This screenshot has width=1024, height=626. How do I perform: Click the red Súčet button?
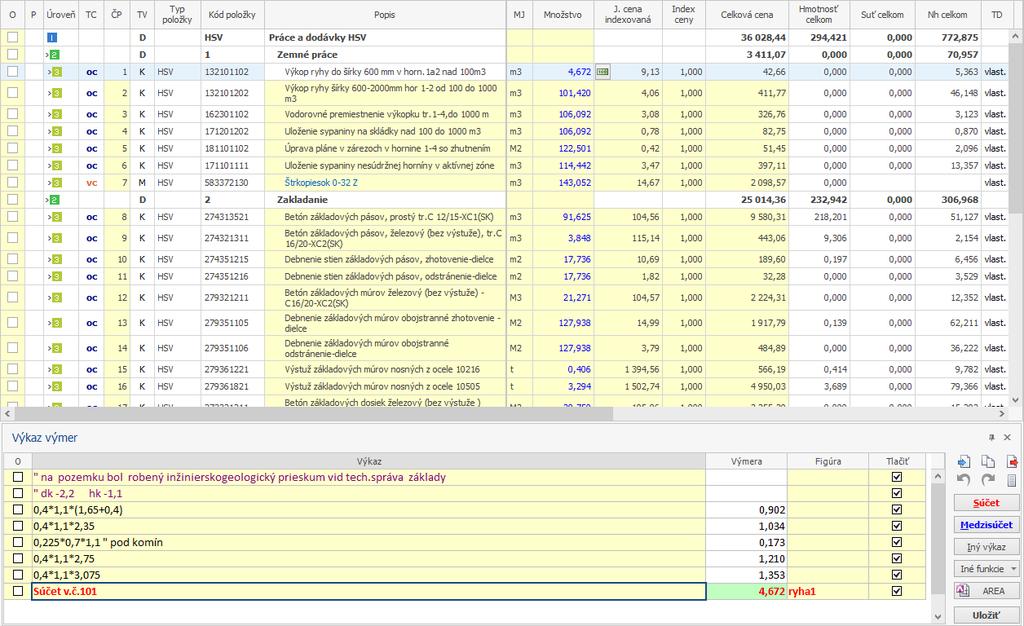(986, 503)
